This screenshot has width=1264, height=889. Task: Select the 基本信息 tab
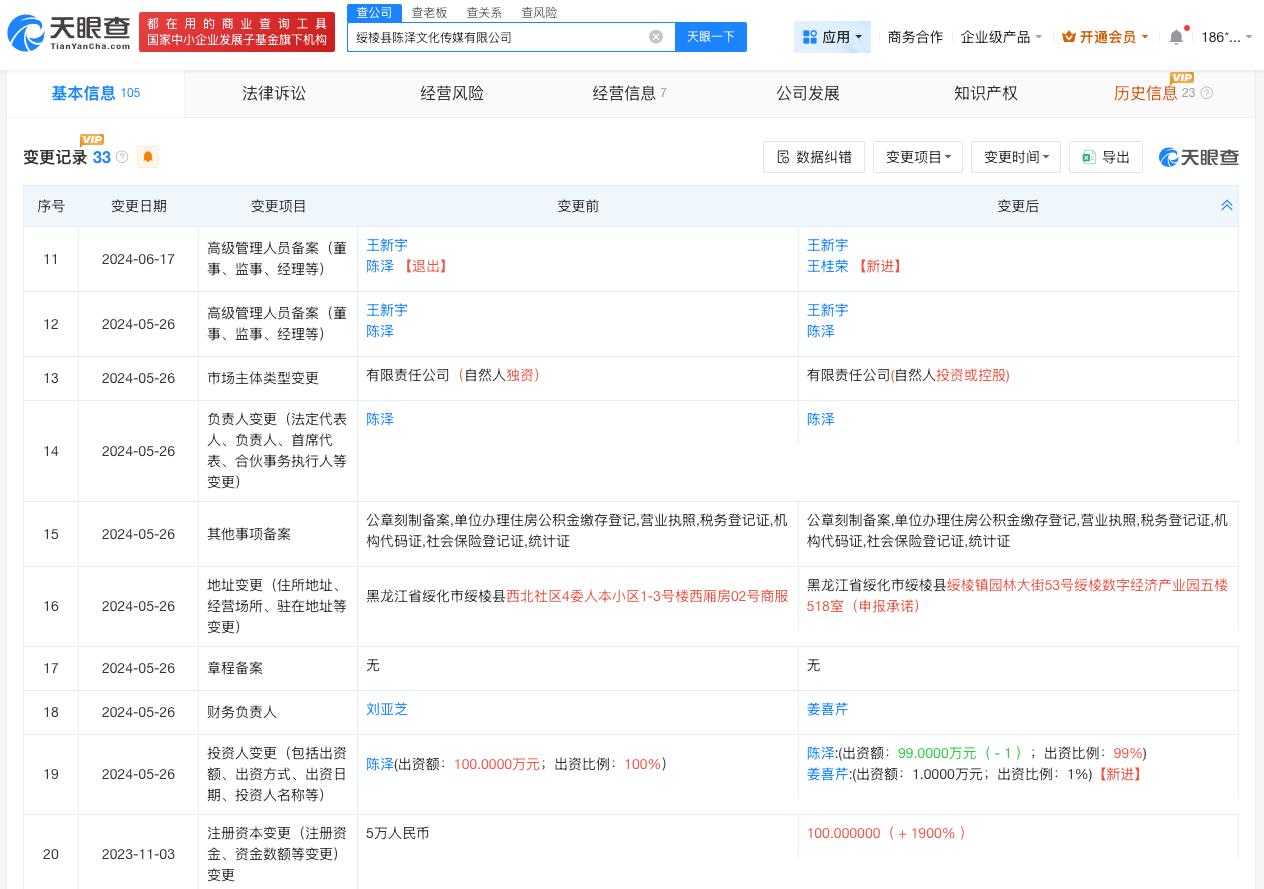95,93
